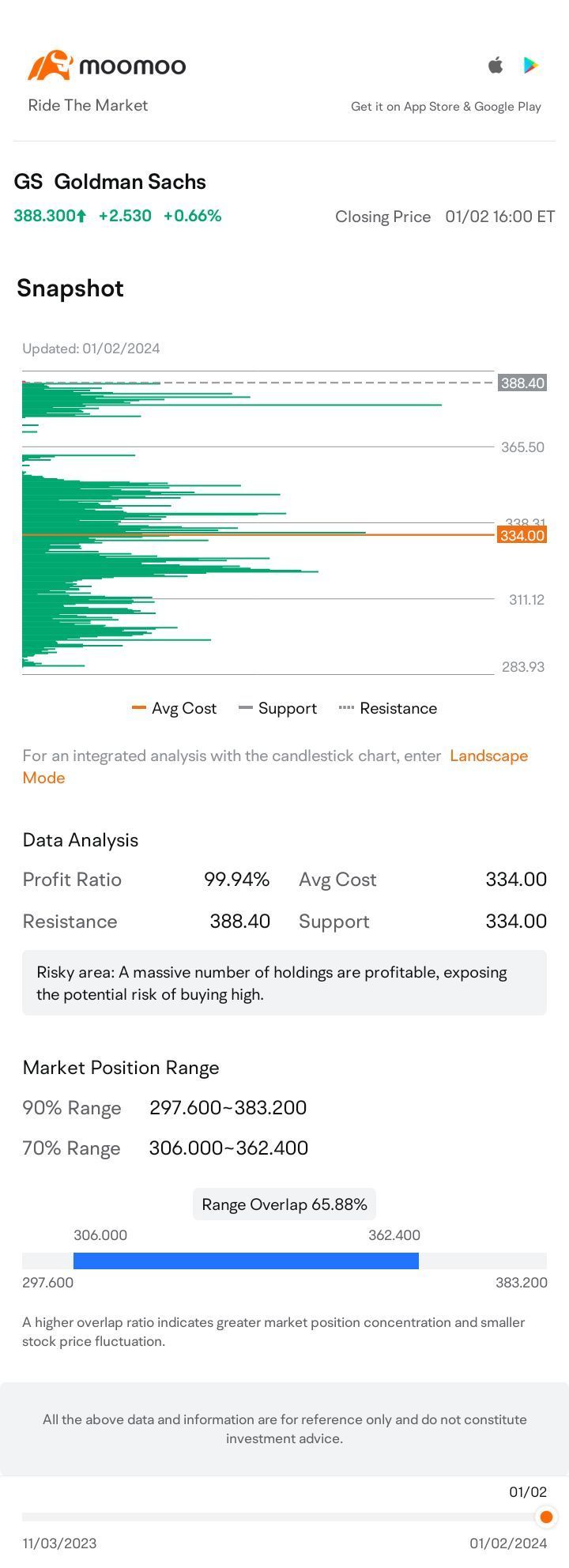Select the 334.00 average cost price tag
This screenshot has height=1568, width=569.
[522, 536]
